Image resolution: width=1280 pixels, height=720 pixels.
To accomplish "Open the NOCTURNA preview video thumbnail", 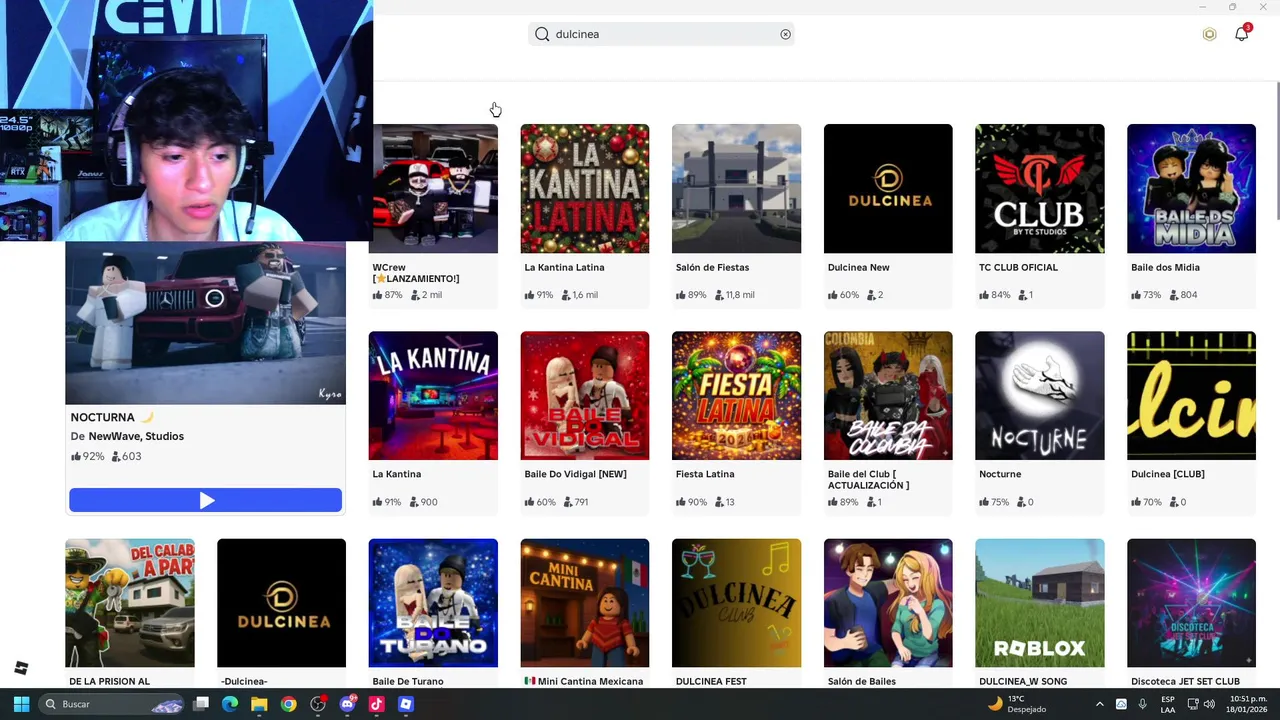I will click(x=206, y=322).
